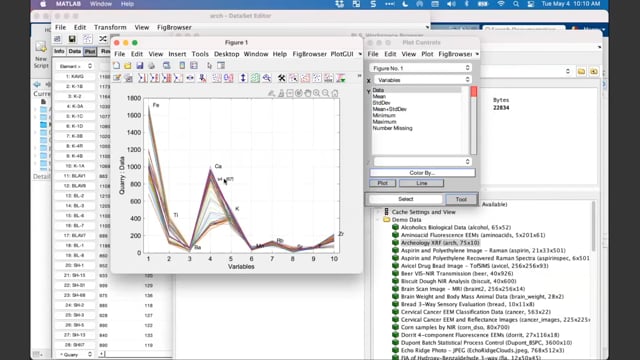
Task: Click the demo data list vertical scrollbar
Action: (x=594, y=227)
